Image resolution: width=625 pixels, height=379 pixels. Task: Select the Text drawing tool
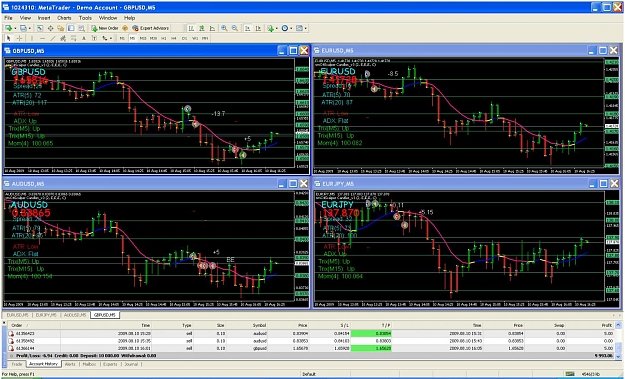(84, 38)
